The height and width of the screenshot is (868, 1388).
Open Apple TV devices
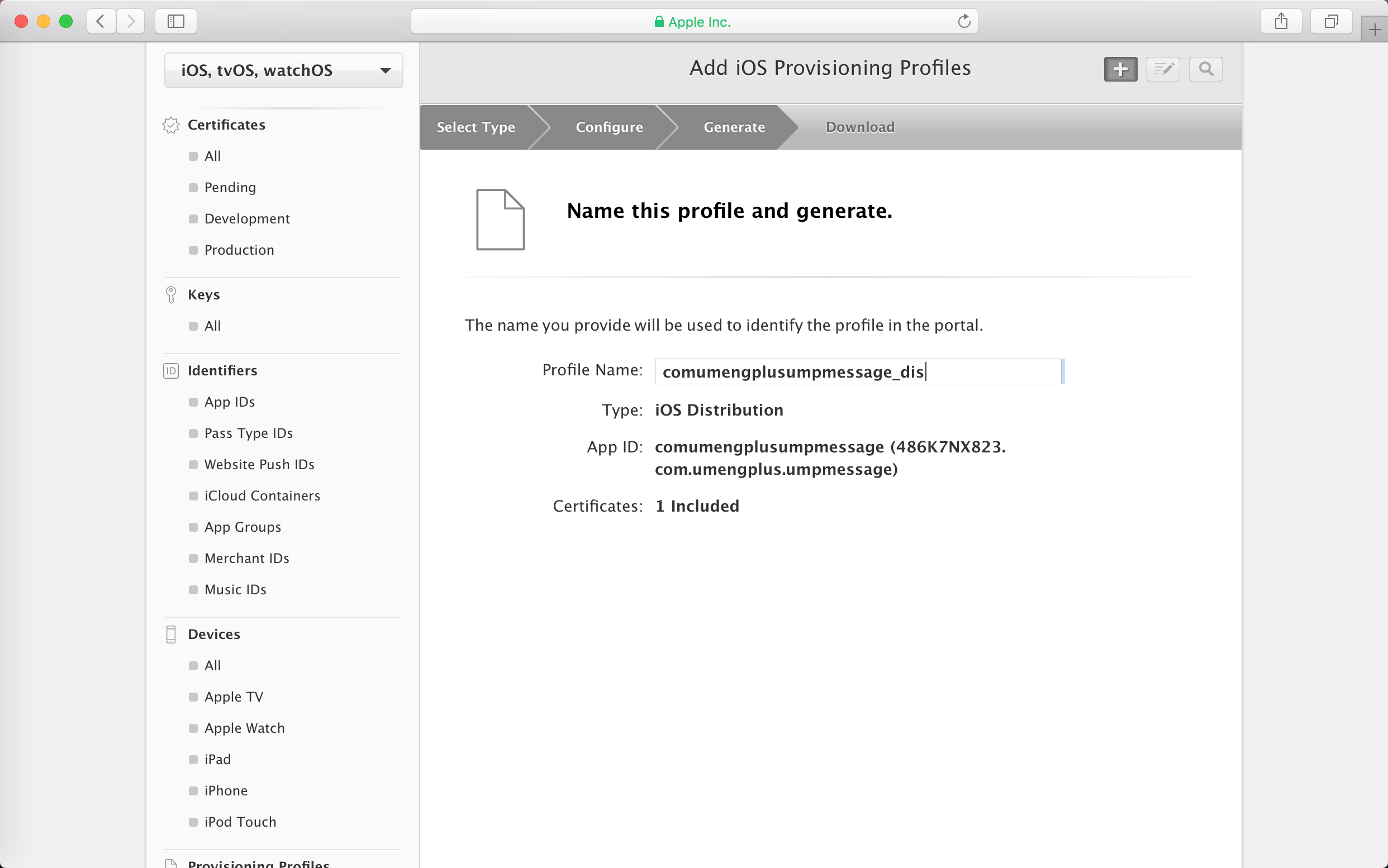coord(234,697)
